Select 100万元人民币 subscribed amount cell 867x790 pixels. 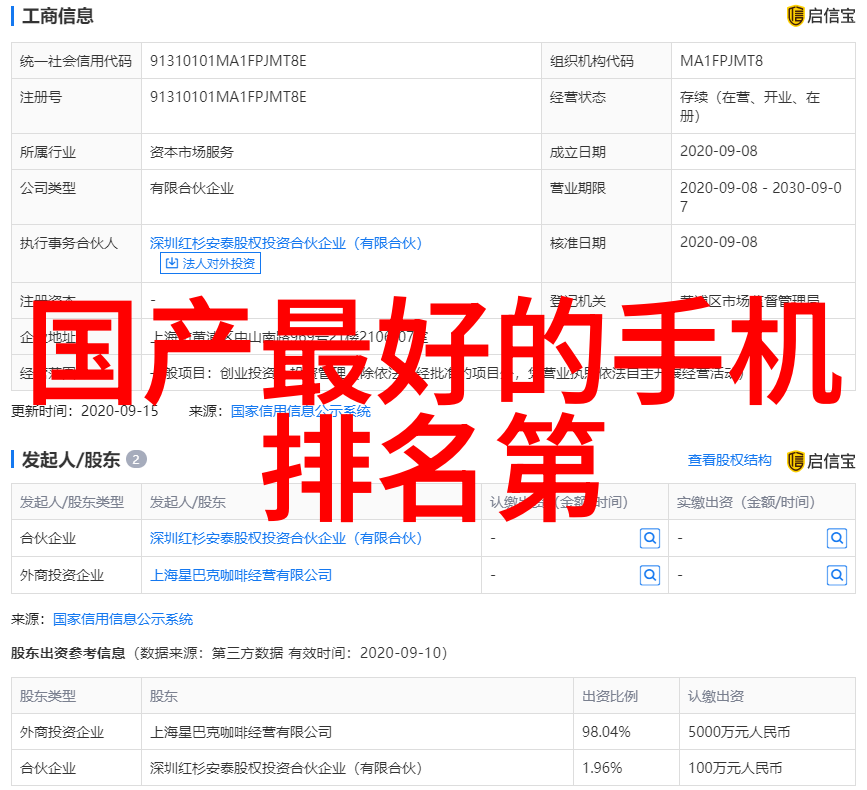tap(735, 768)
